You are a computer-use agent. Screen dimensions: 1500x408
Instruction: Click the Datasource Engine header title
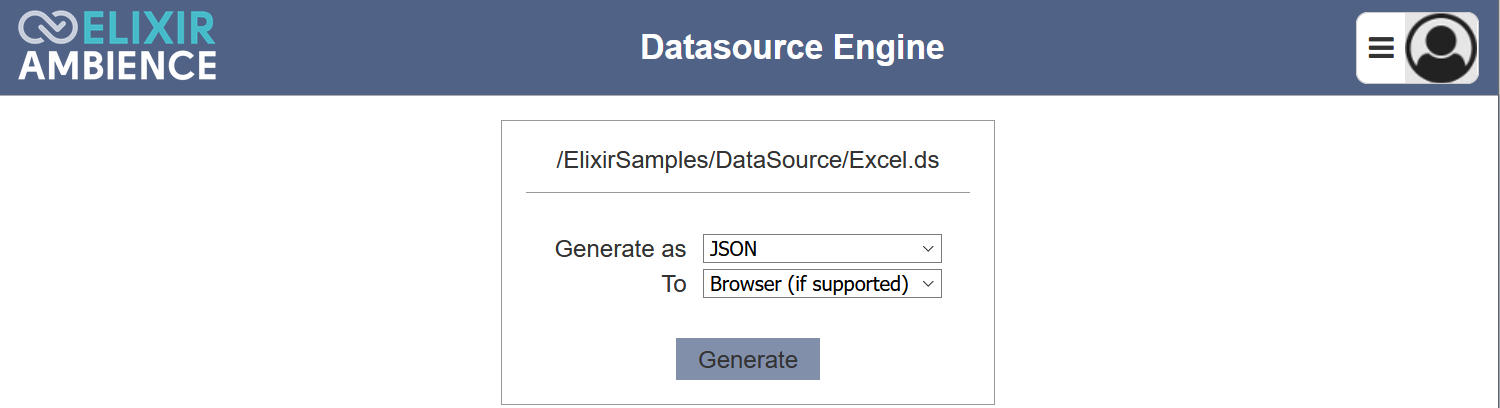pos(792,47)
